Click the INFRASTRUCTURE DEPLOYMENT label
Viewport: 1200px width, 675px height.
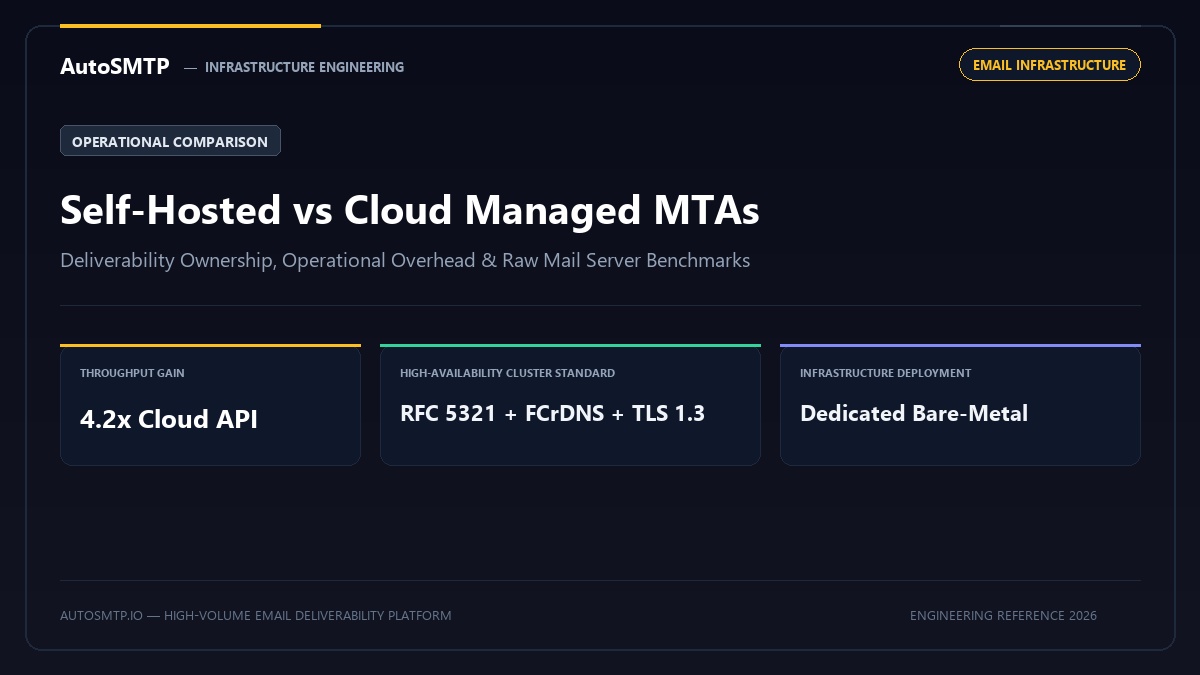pos(885,373)
